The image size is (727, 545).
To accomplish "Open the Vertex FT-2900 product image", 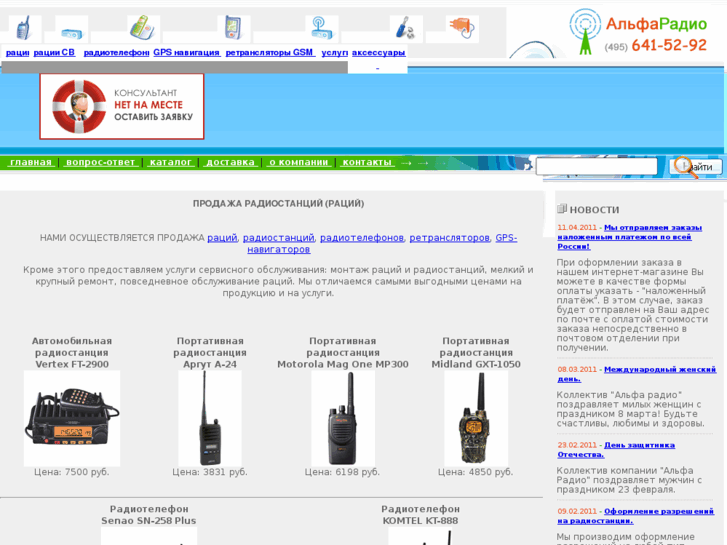I will click(72, 418).
